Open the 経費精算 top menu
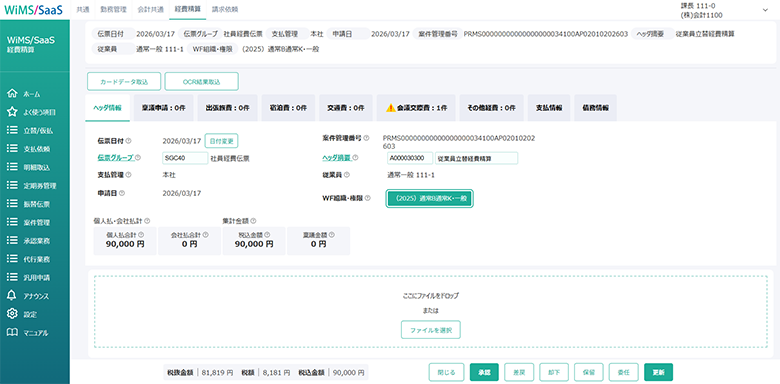Image resolution: width=780 pixels, height=384 pixels. coord(187,9)
